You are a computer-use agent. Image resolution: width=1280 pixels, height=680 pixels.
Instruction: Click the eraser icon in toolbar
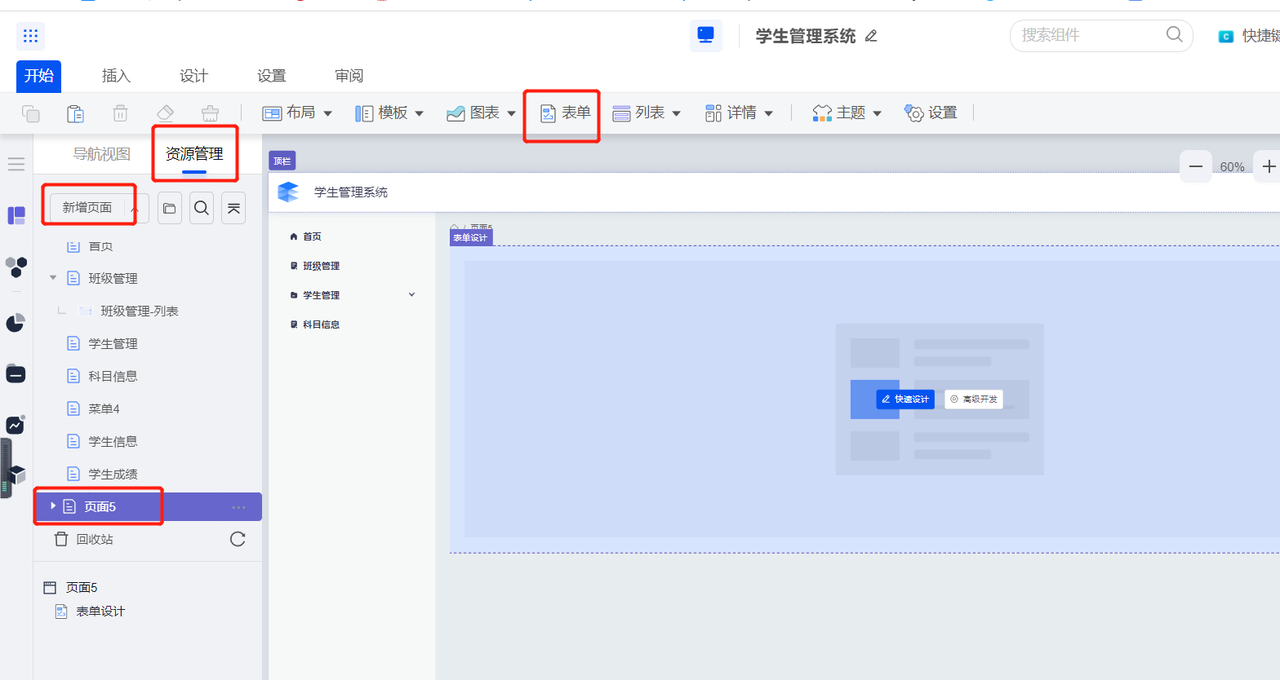pos(166,113)
